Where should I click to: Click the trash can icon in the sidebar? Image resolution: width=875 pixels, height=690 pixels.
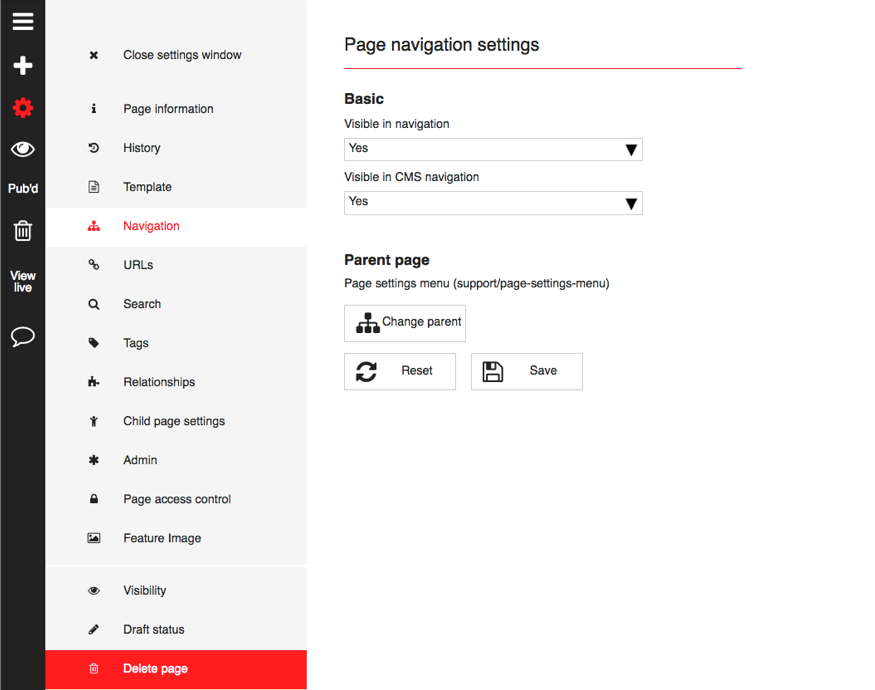pyautogui.click(x=23, y=230)
